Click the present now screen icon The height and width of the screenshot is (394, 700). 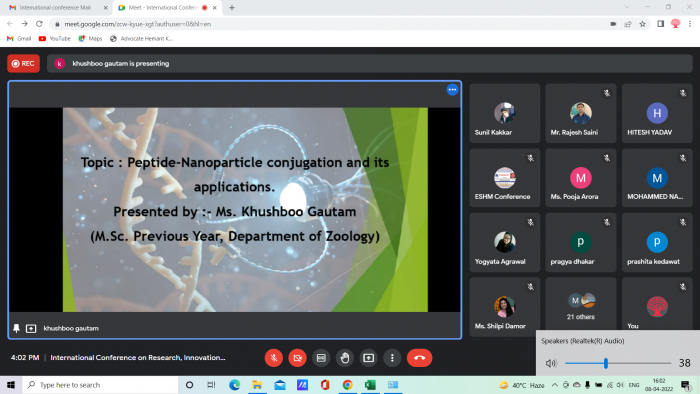[368, 358]
